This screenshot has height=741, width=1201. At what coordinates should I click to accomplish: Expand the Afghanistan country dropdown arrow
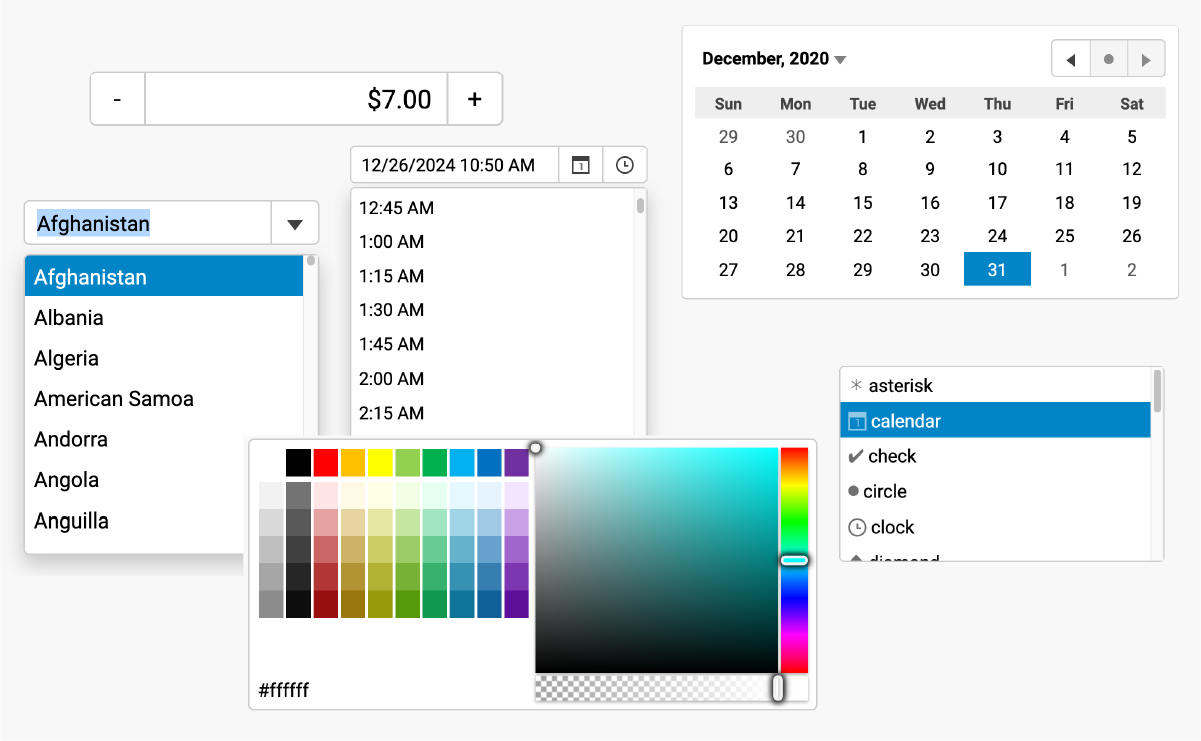(294, 224)
